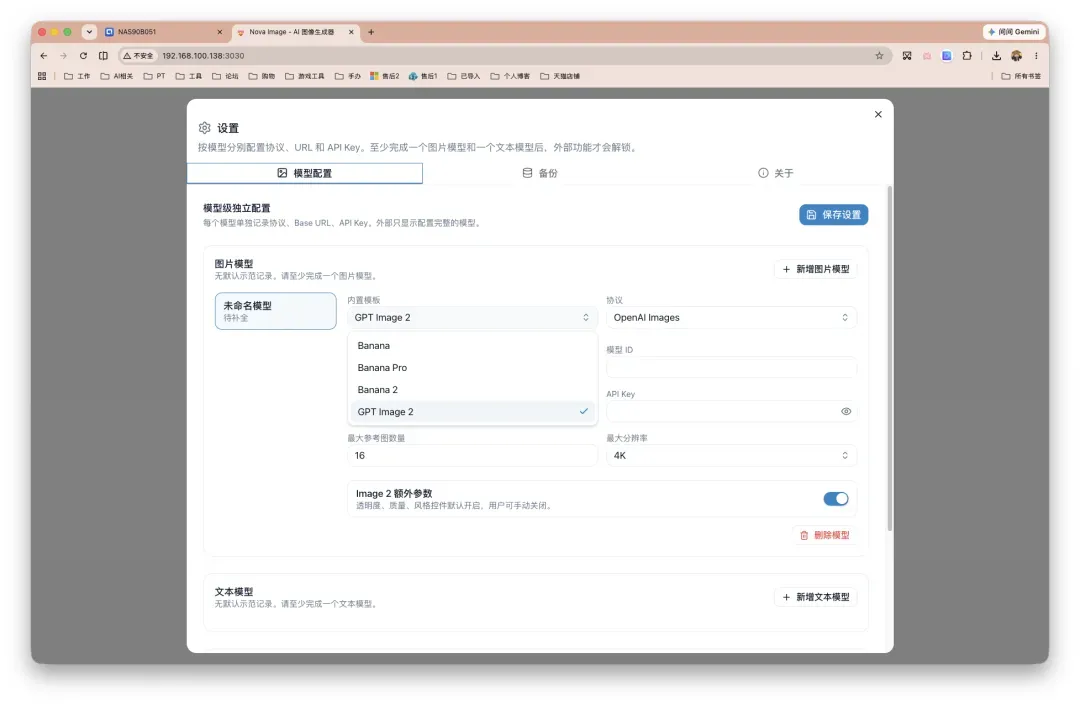Viewport: 1080px width, 705px height.
Task: Toggle the browser side panel icon
Action: [x=103, y=56]
